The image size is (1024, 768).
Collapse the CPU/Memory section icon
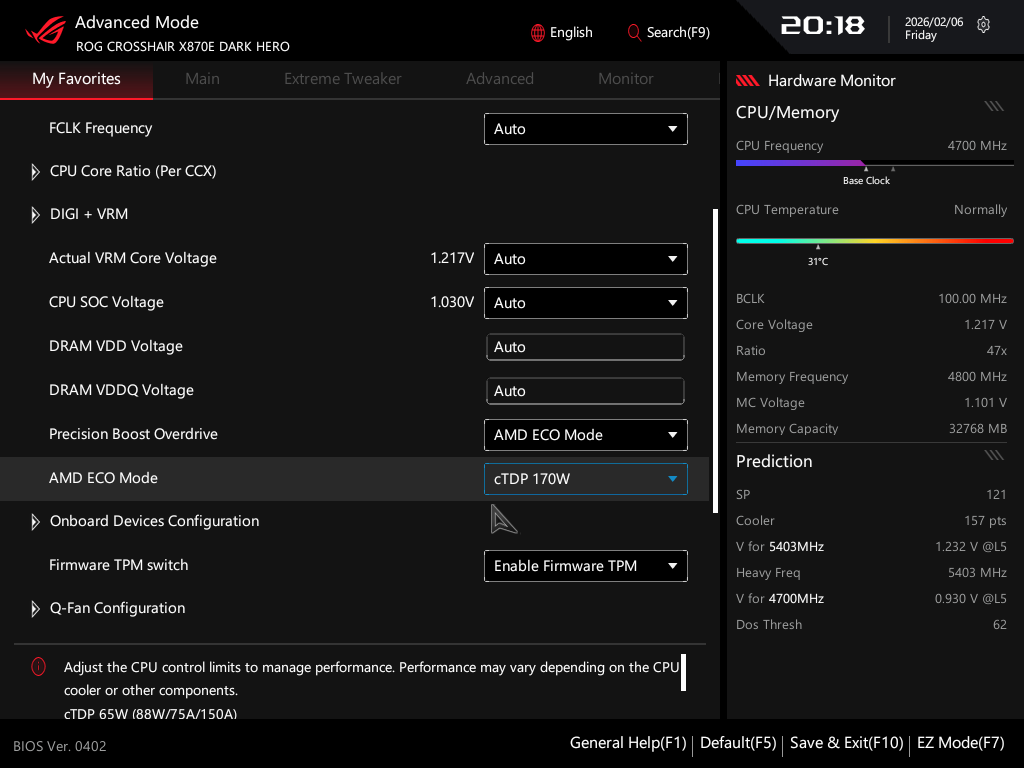click(993, 106)
